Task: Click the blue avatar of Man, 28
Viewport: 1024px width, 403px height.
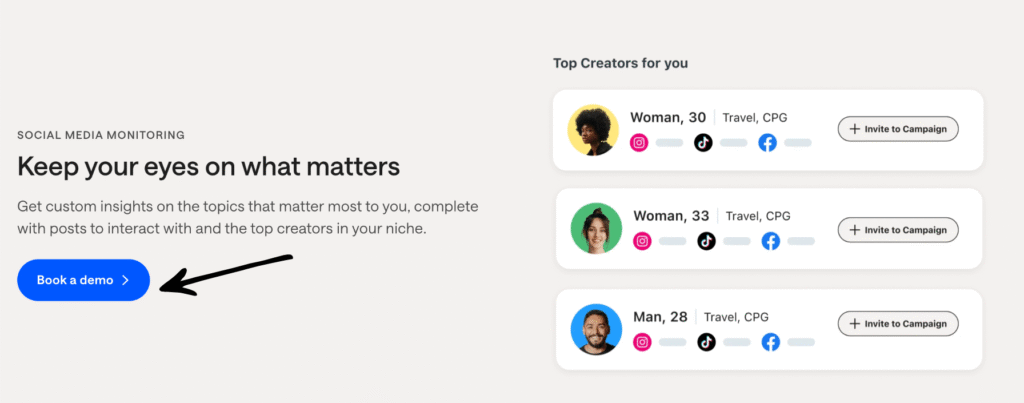Action: (x=596, y=329)
